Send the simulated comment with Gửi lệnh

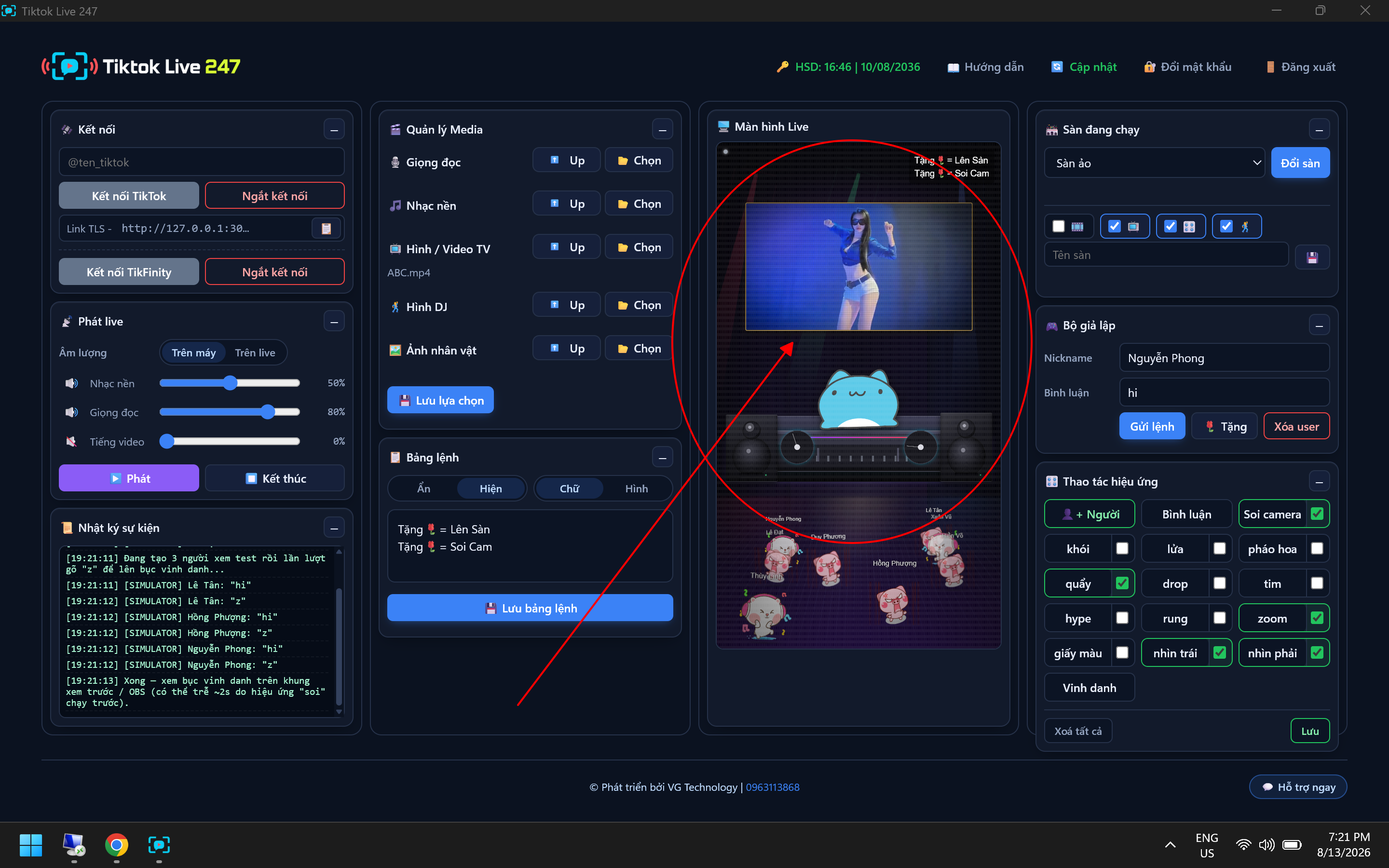1152,427
